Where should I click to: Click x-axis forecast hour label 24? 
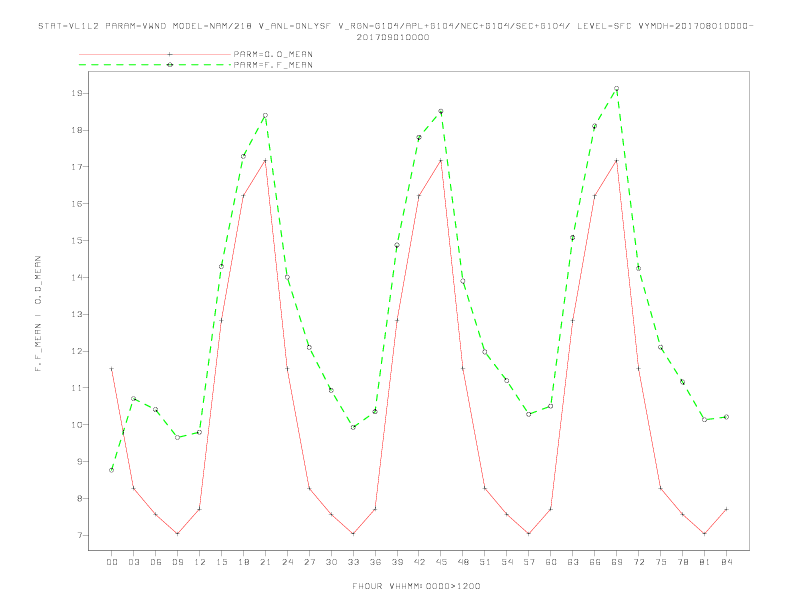pos(287,562)
